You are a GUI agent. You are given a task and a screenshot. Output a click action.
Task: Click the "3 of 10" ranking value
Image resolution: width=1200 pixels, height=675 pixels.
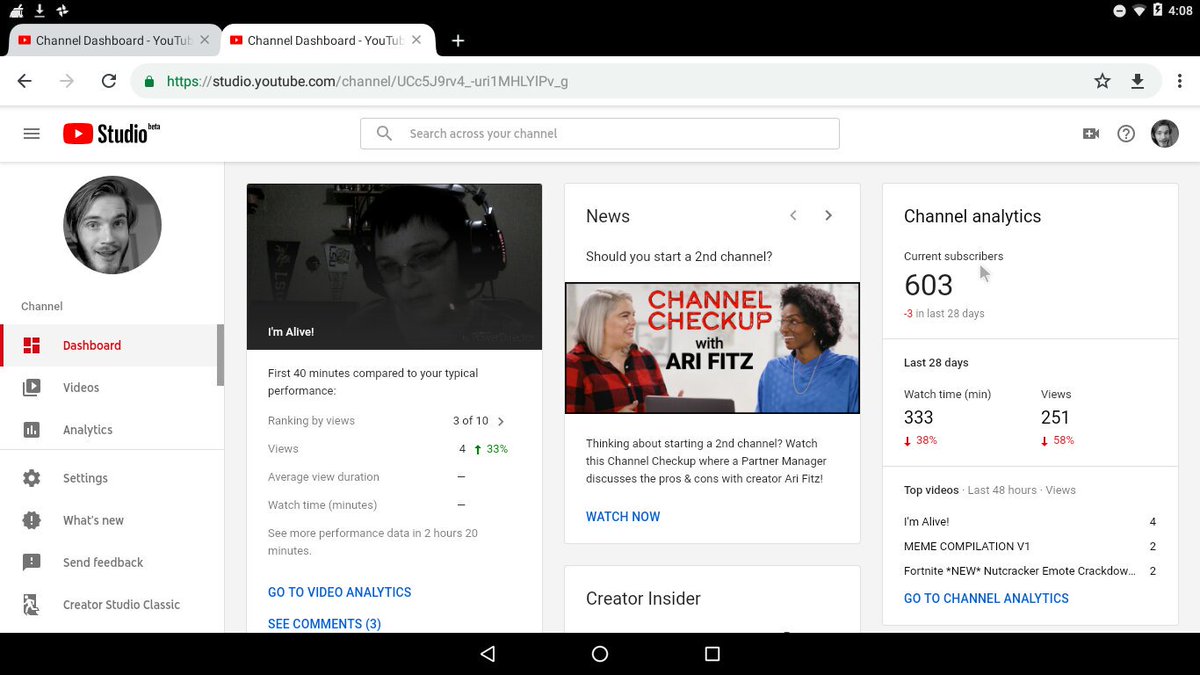click(x=470, y=421)
